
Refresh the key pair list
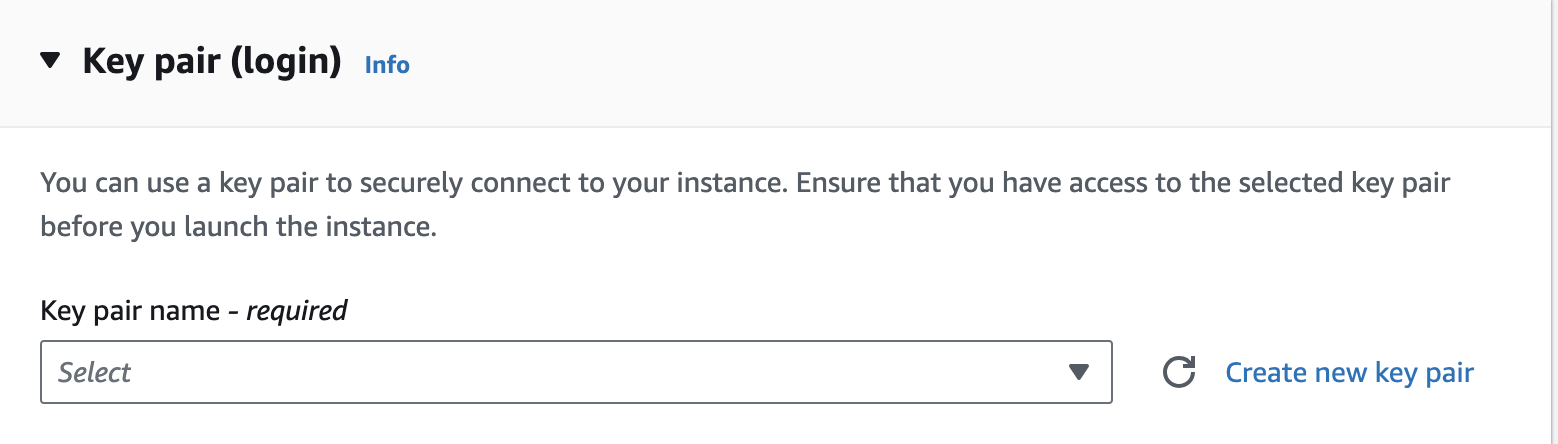click(x=1179, y=373)
